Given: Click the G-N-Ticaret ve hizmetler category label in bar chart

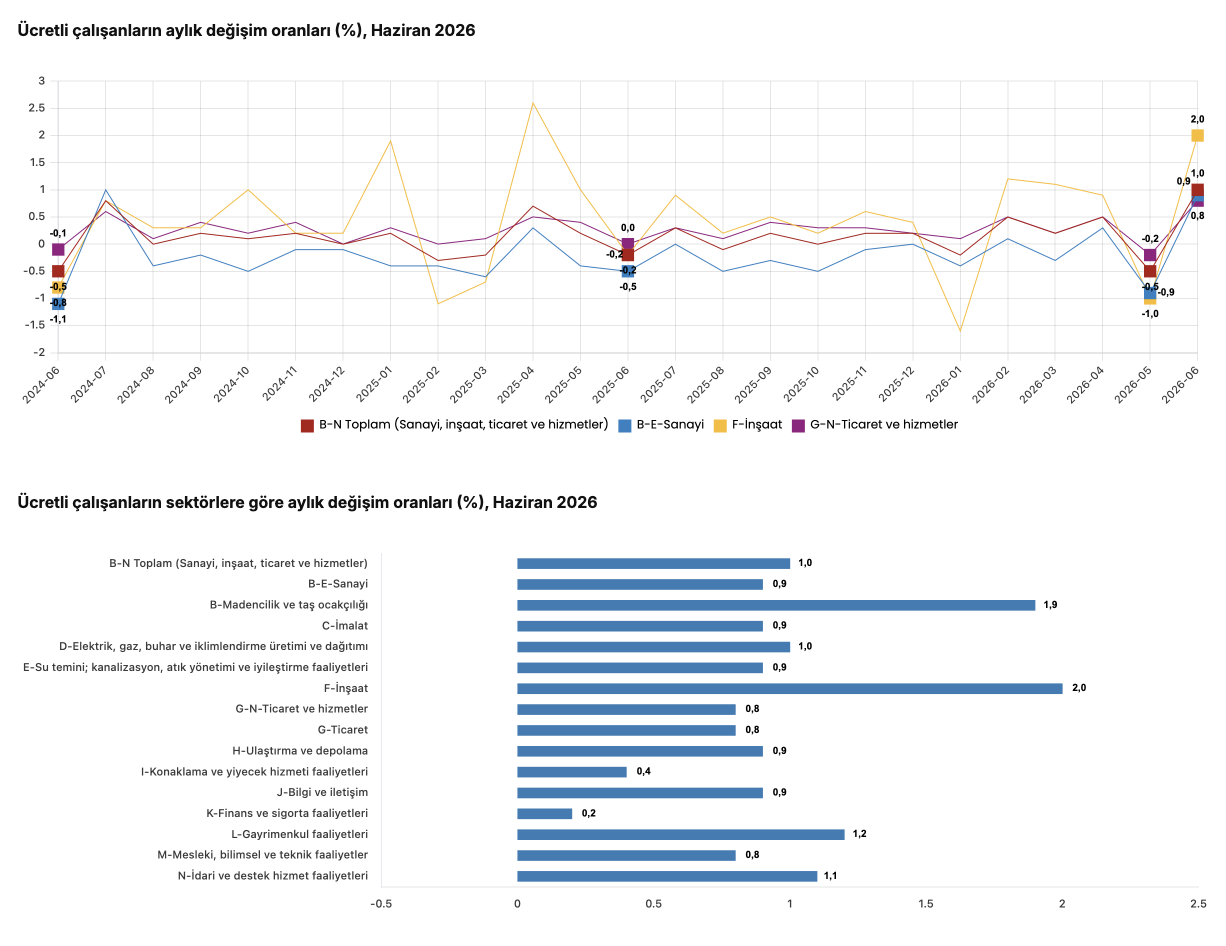Looking at the screenshot, I should pyautogui.click(x=302, y=709).
